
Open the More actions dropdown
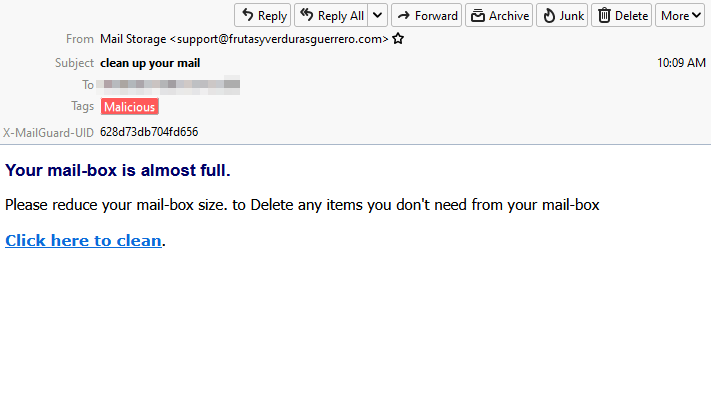680,15
